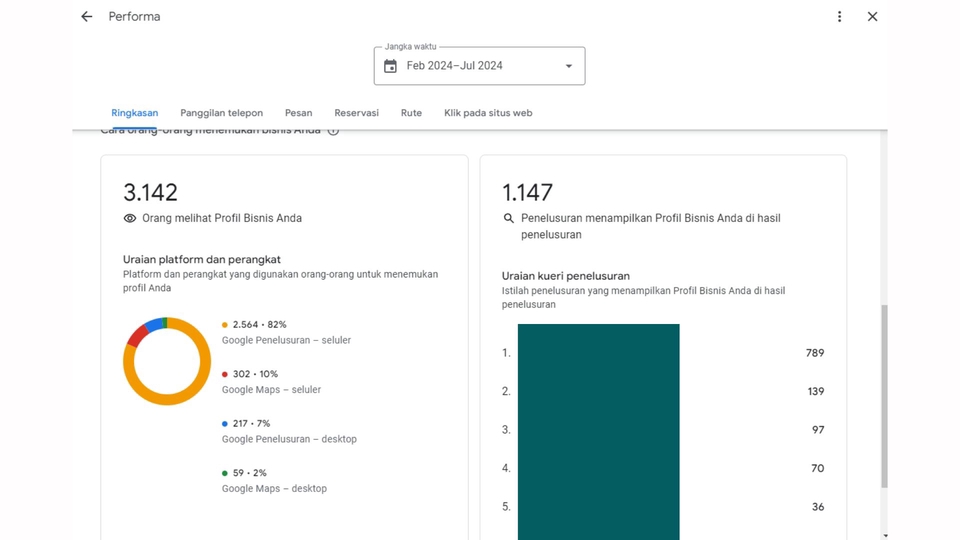Image resolution: width=960 pixels, height=540 pixels.
Task: Switch to Klik pada situs web tab
Action: click(488, 113)
